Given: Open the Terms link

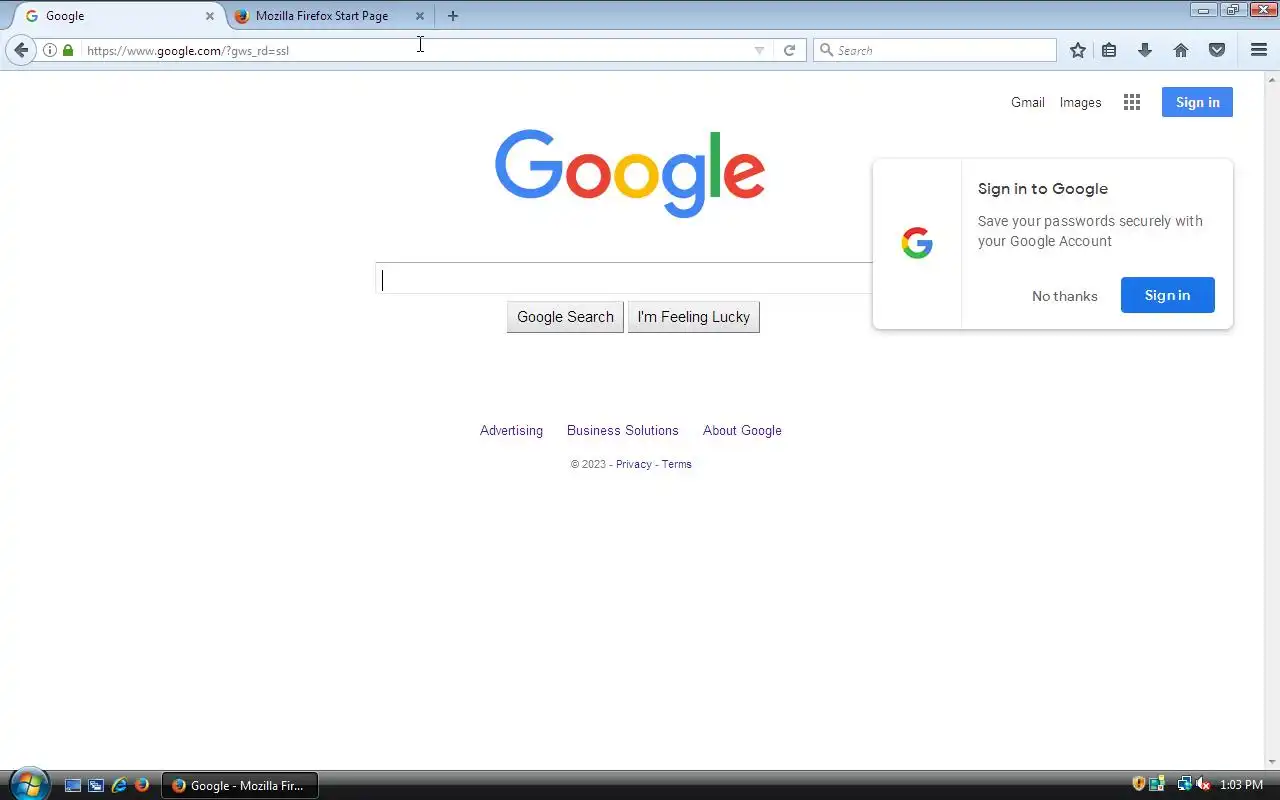Looking at the screenshot, I should 677,464.
